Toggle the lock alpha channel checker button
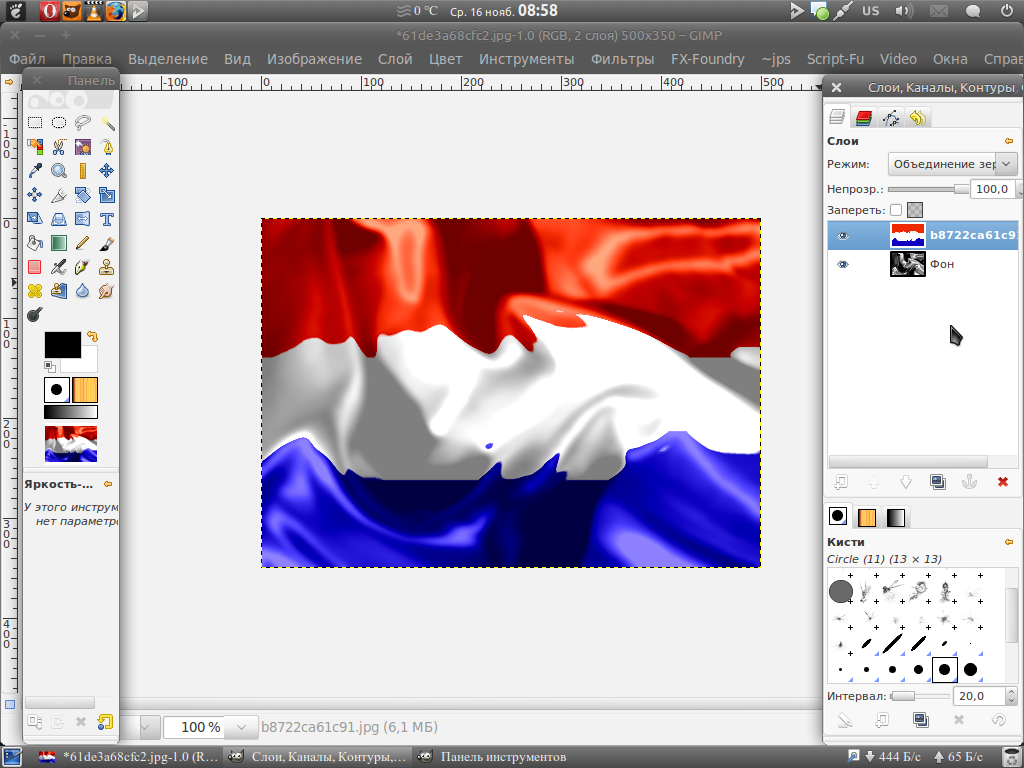This screenshot has width=1024, height=768. (915, 210)
